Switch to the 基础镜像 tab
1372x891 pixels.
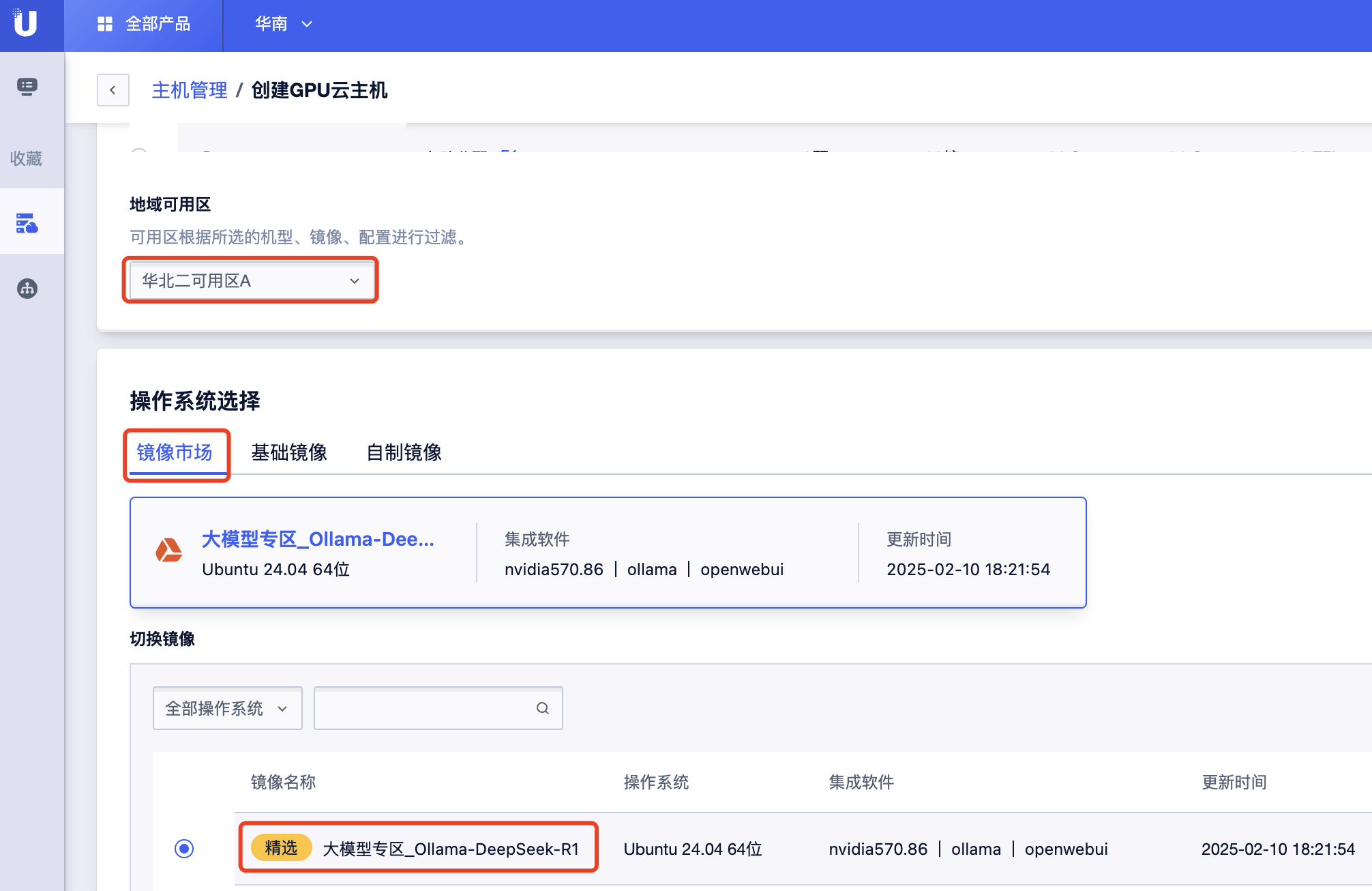[x=289, y=452]
